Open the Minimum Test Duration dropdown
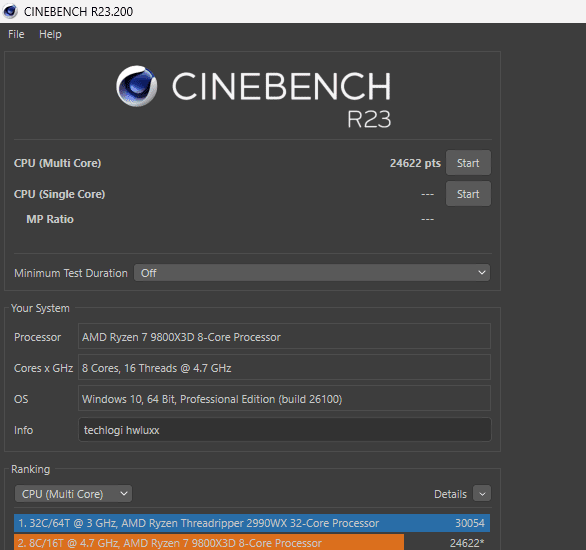586x550 pixels. coord(312,273)
